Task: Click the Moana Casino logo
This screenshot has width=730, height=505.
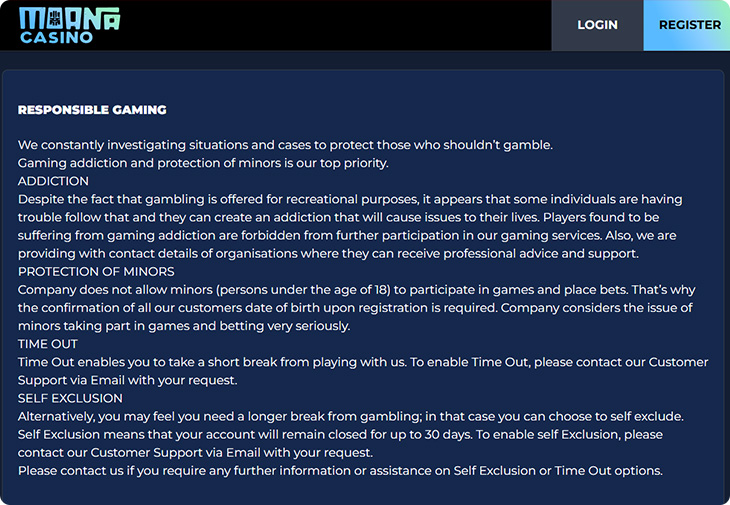Action: [x=69, y=26]
